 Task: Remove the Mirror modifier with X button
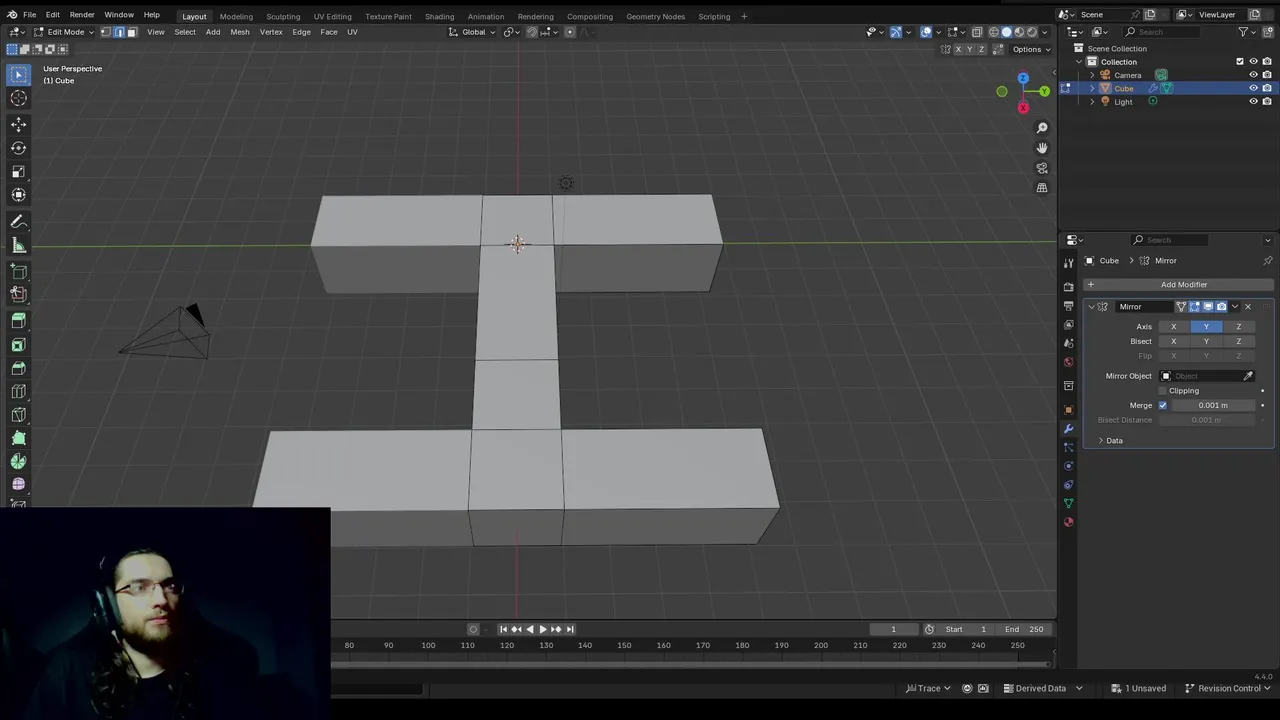[1248, 307]
